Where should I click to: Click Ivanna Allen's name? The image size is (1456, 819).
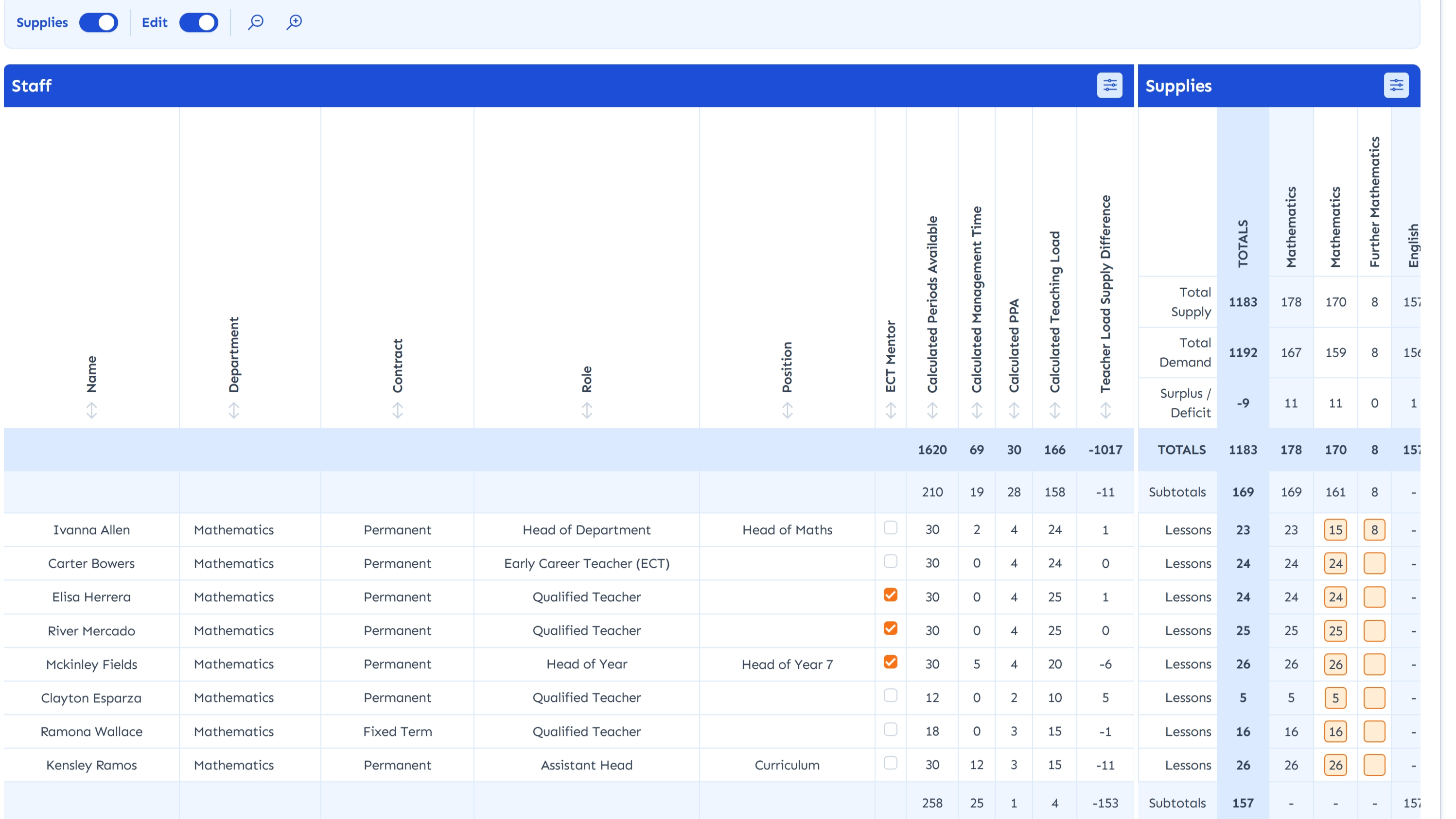91,530
